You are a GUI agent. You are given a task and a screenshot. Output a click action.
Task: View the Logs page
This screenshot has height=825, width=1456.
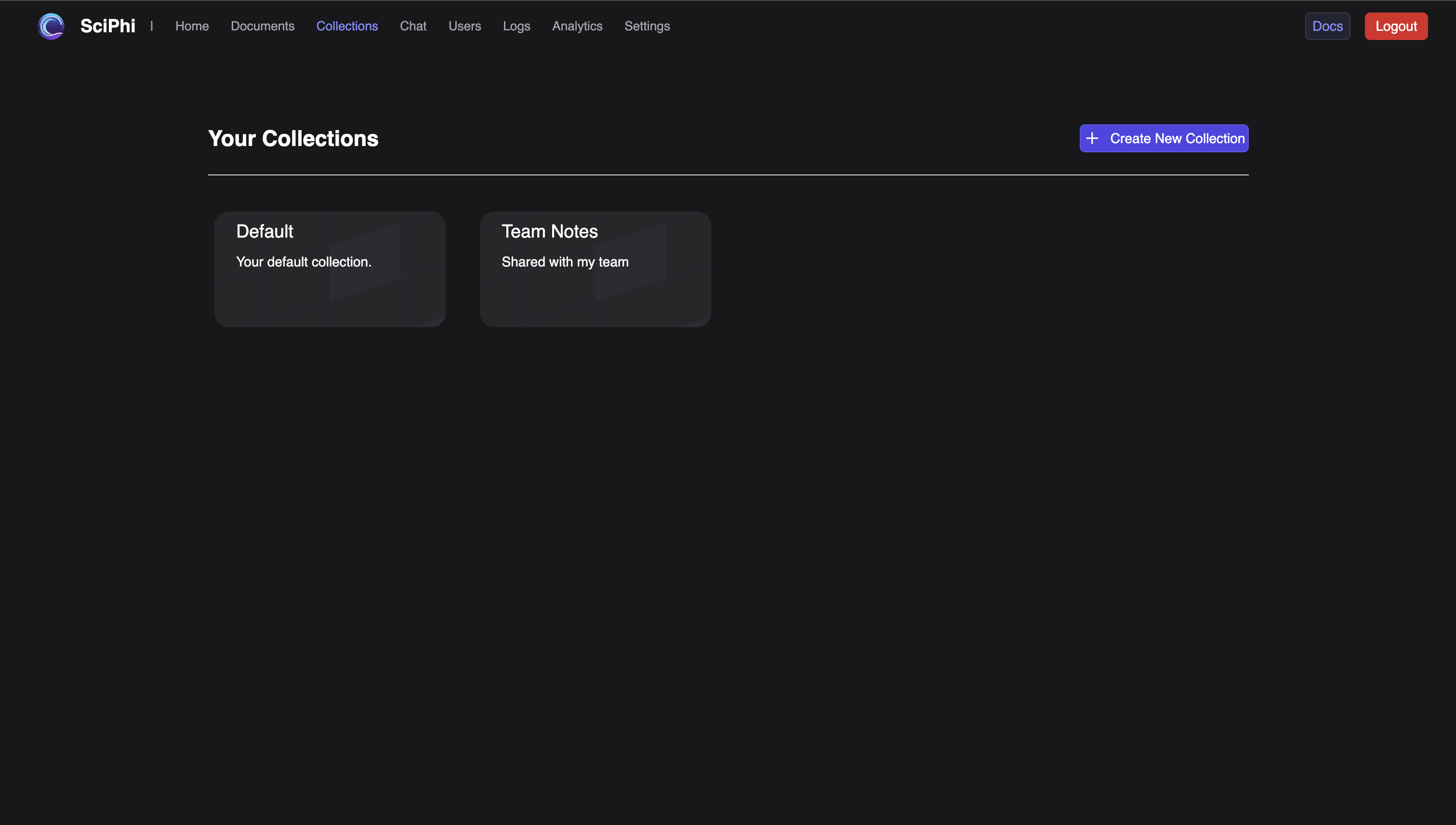click(x=516, y=26)
